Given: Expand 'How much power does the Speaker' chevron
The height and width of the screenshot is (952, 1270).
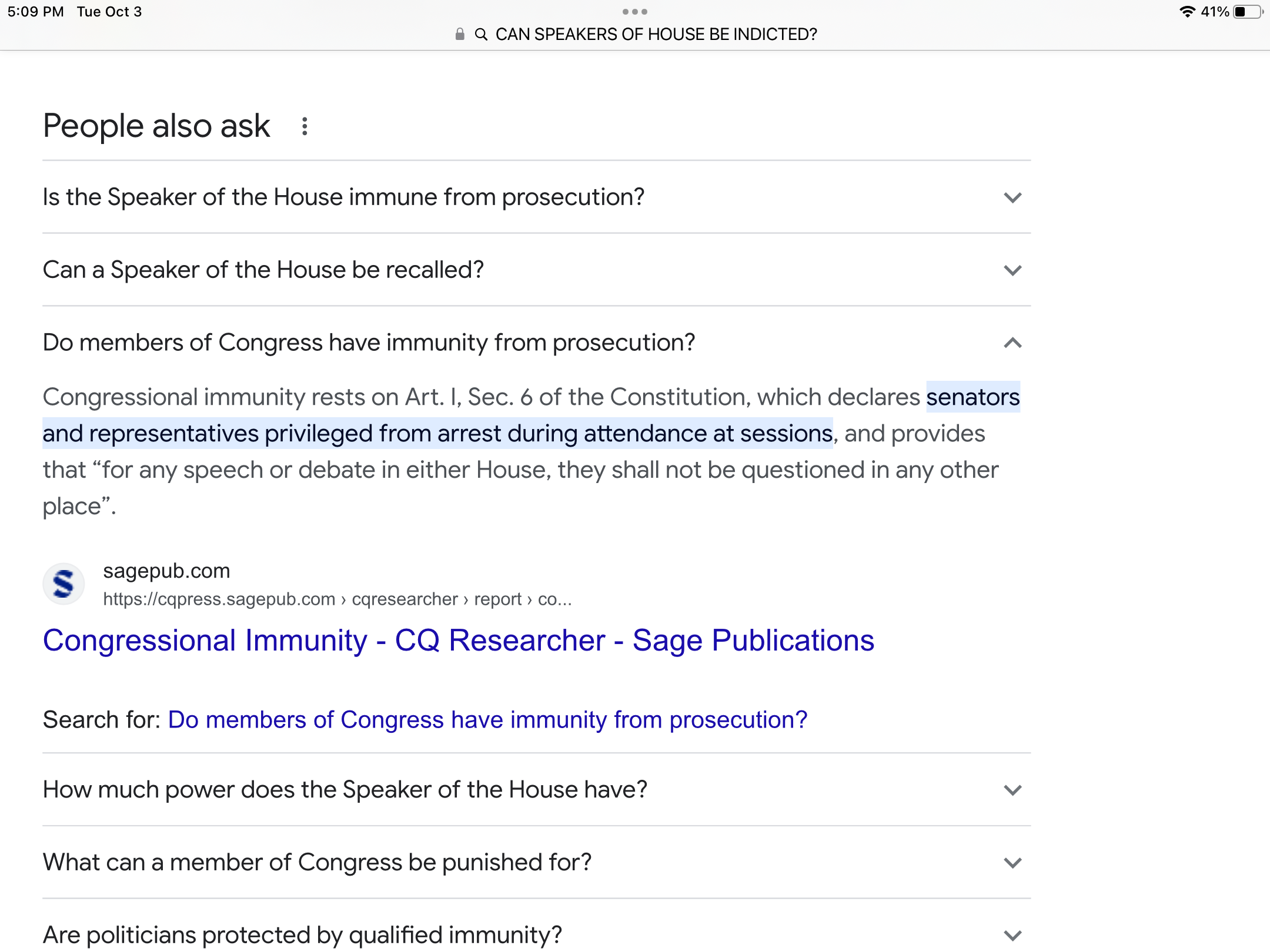Looking at the screenshot, I should [1012, 790].
